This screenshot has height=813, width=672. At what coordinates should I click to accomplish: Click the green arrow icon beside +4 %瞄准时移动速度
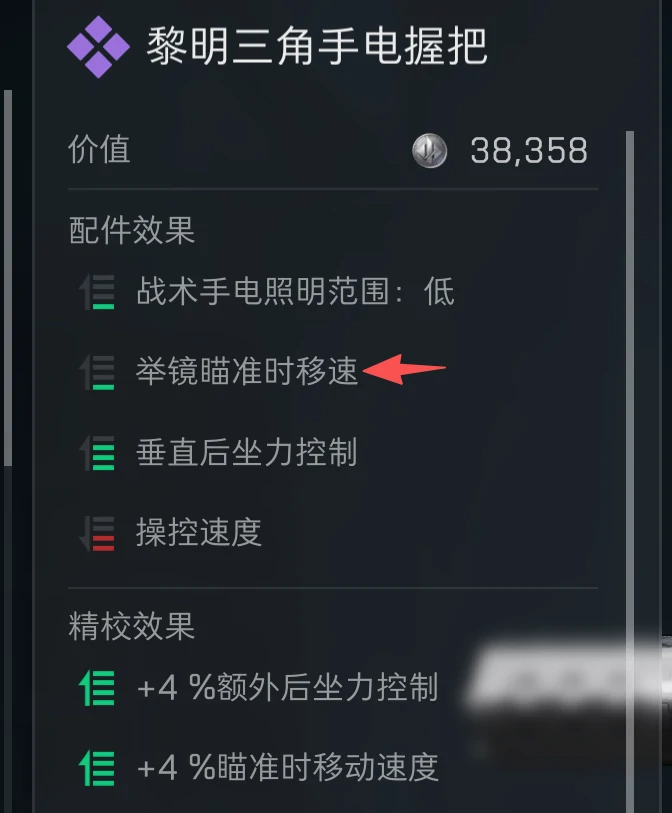(x=97, y=768)
